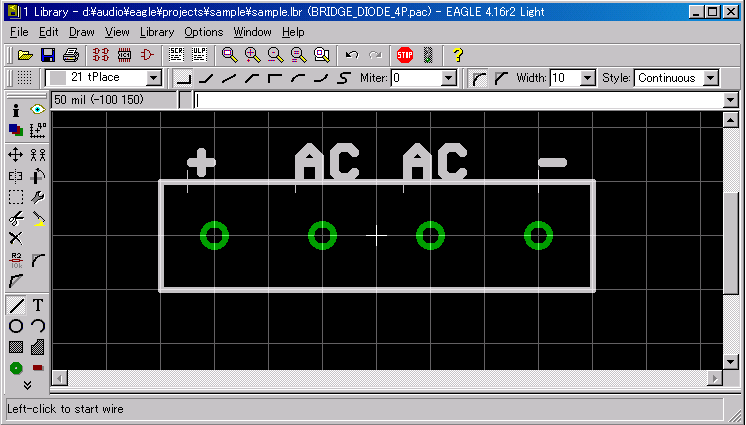Open help with the yellow question mark
Screen dimensions: 746x425
[458, 55]
